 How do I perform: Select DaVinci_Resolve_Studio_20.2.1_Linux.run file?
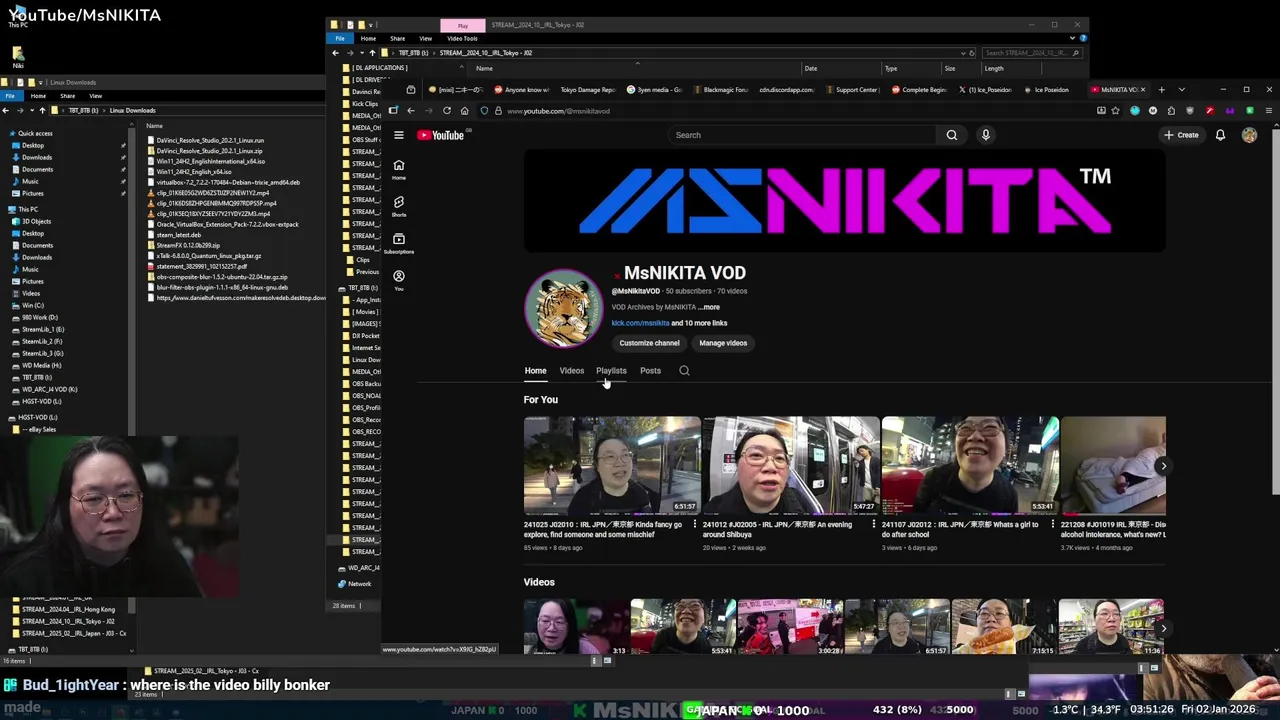210,140
